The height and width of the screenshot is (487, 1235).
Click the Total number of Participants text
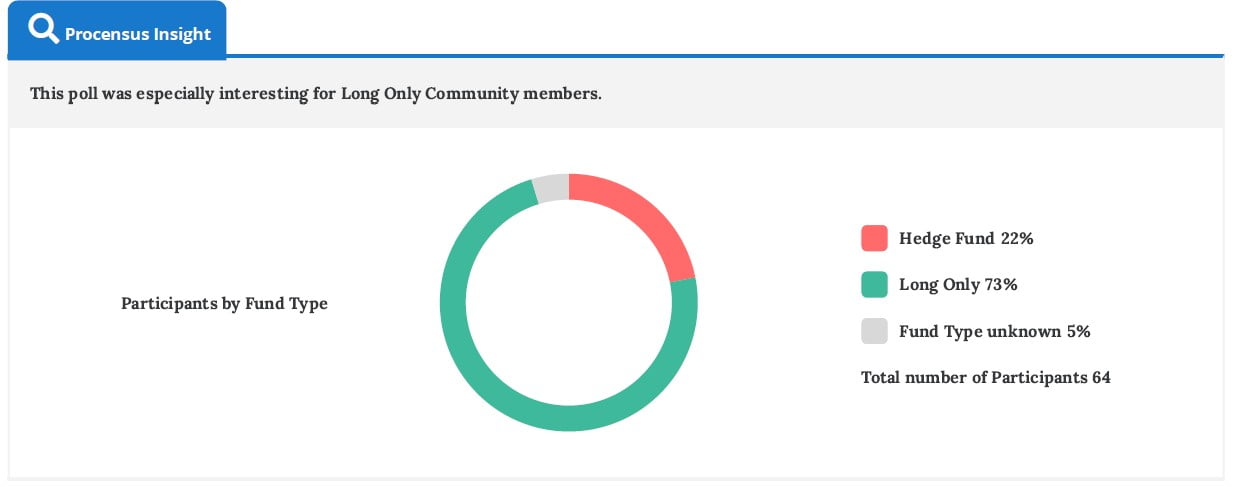(x=974, y=377)
